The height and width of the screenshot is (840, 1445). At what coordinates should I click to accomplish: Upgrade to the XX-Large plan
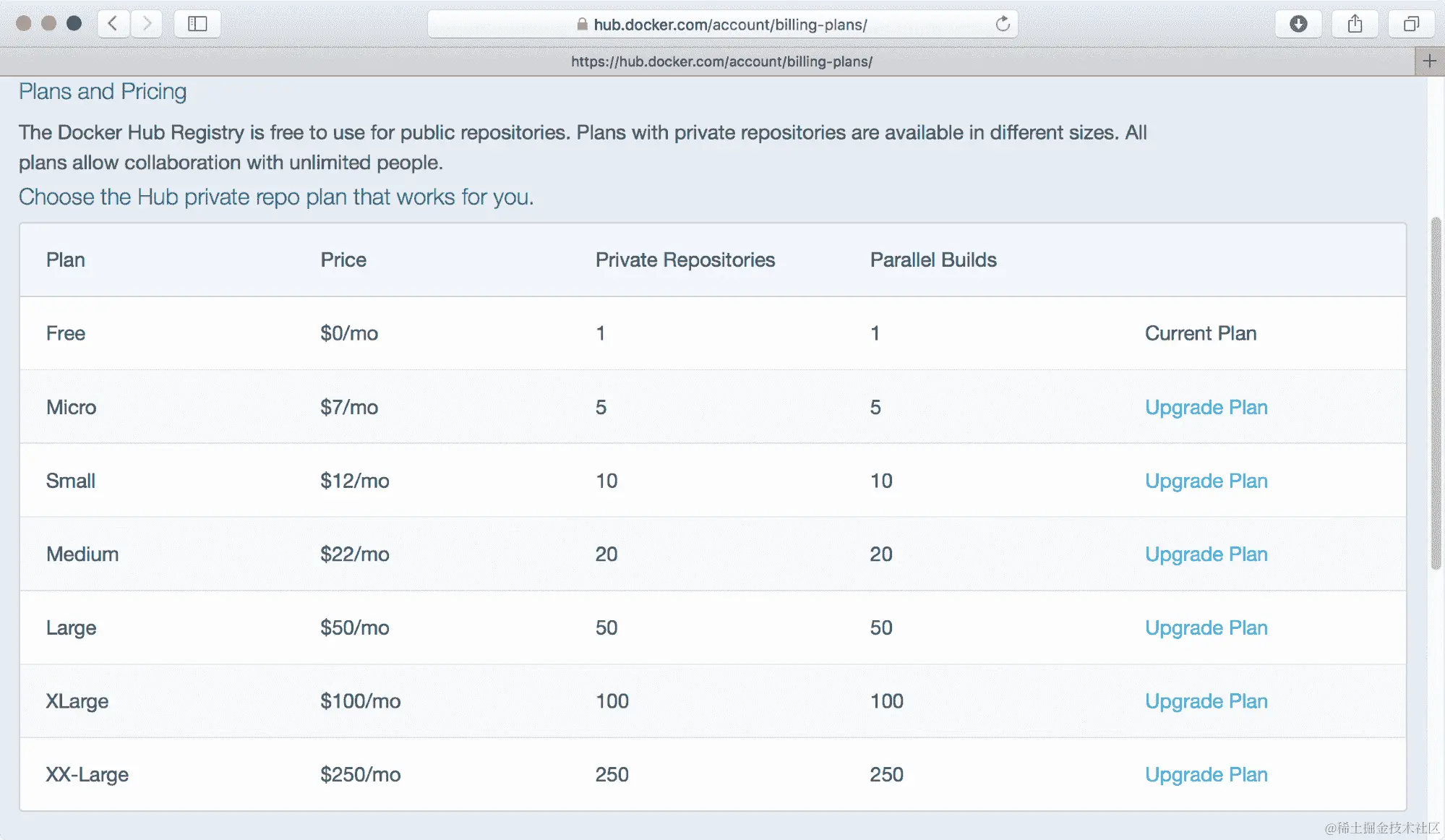pos(1206,774)
